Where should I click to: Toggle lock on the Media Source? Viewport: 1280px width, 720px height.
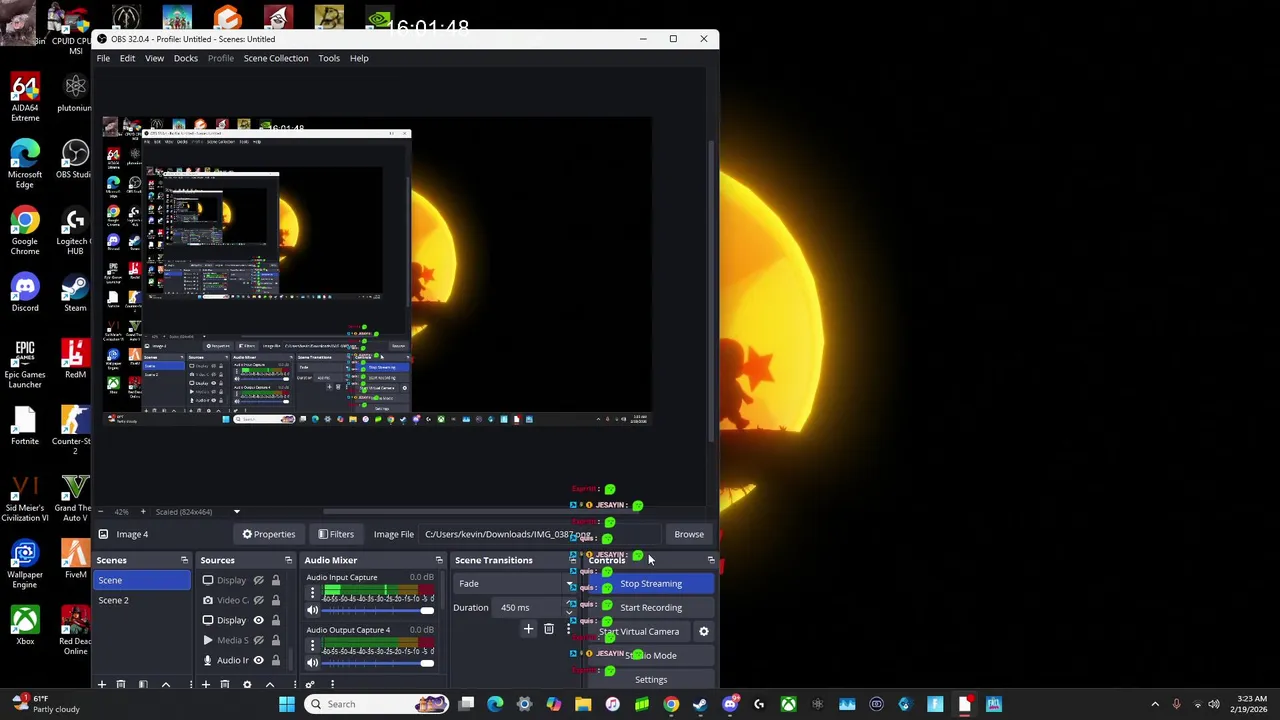276,640
